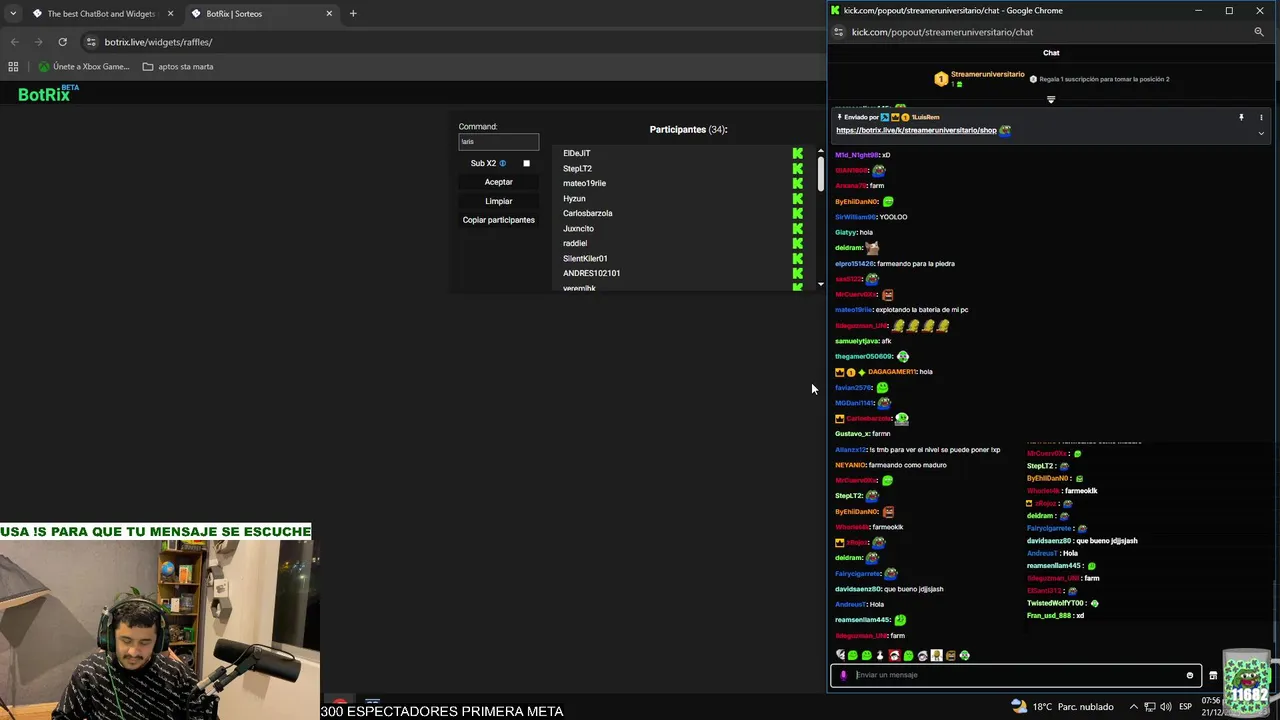Click DAGAGAMER11 username in chat
The height and width of the screenshot is (720, 1280).
[892, 372]
